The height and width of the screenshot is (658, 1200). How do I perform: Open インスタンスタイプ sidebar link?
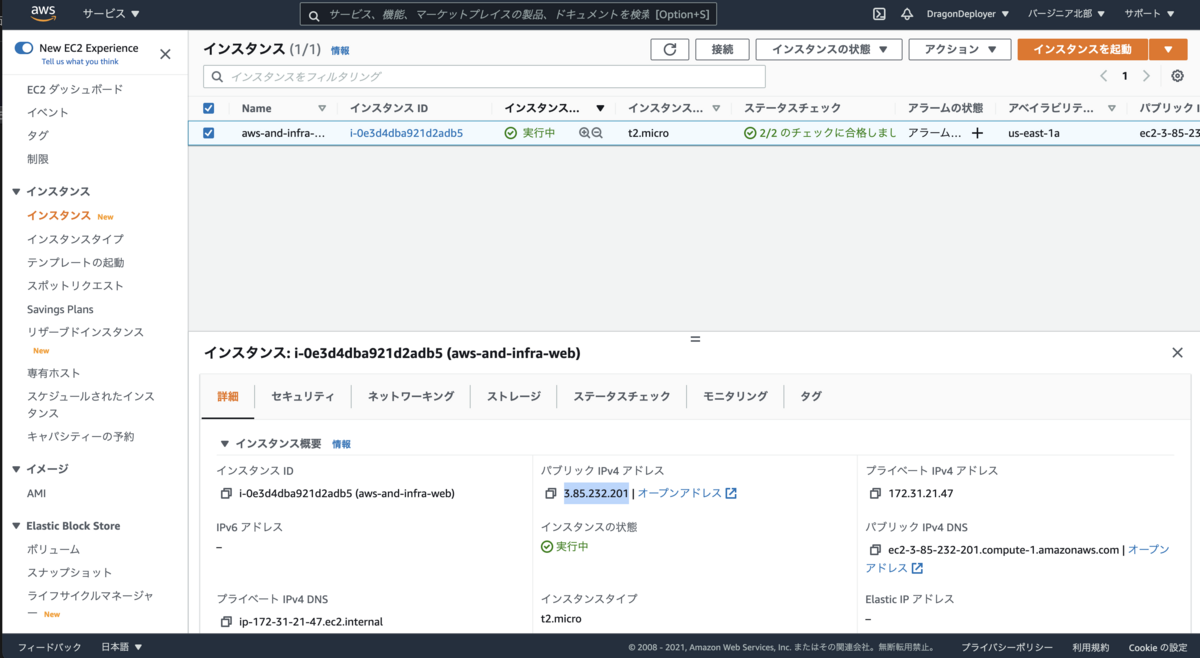click(75, 239)
